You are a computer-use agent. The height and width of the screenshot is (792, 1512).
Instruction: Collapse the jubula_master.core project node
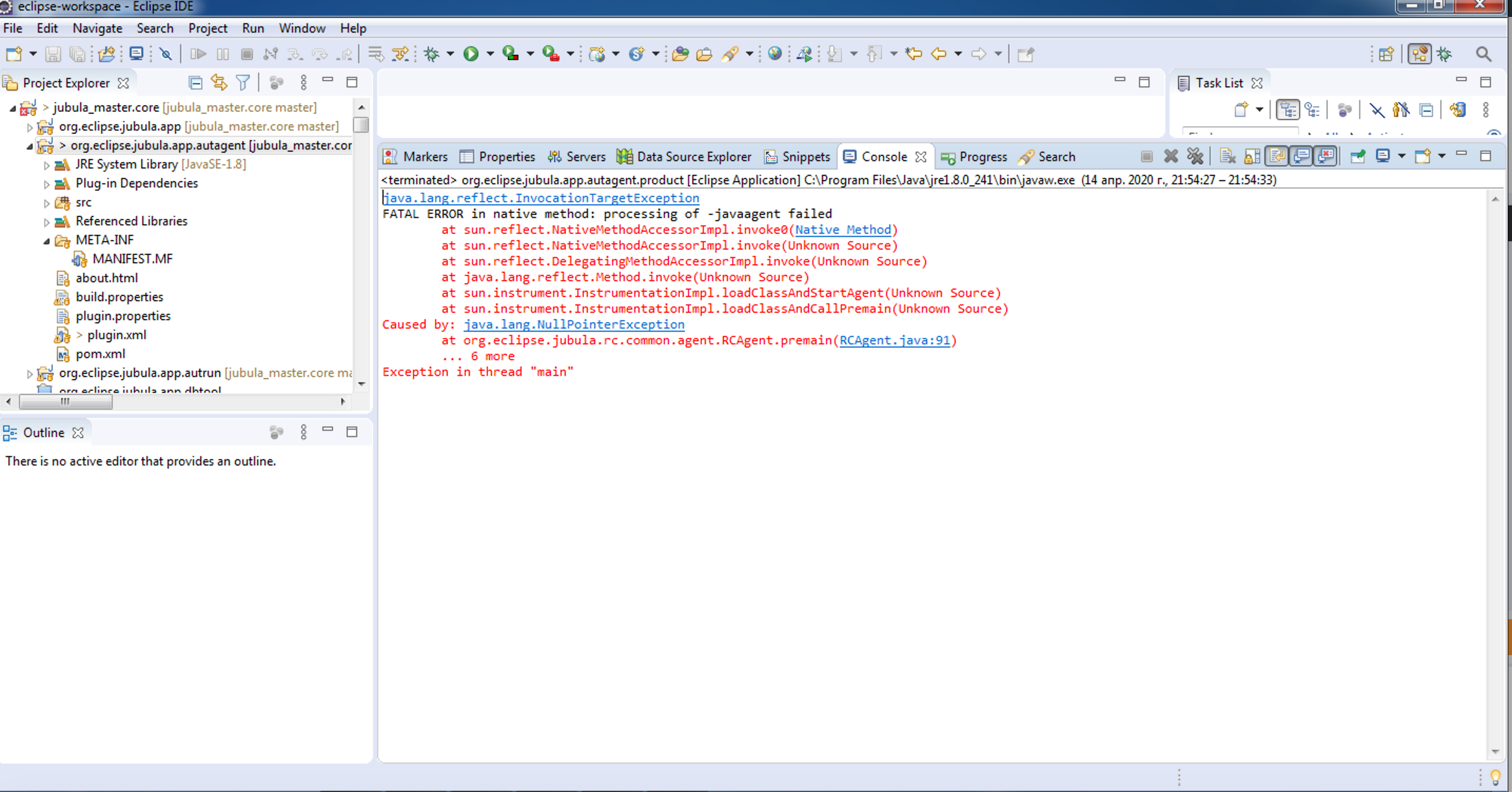point(12,108)
